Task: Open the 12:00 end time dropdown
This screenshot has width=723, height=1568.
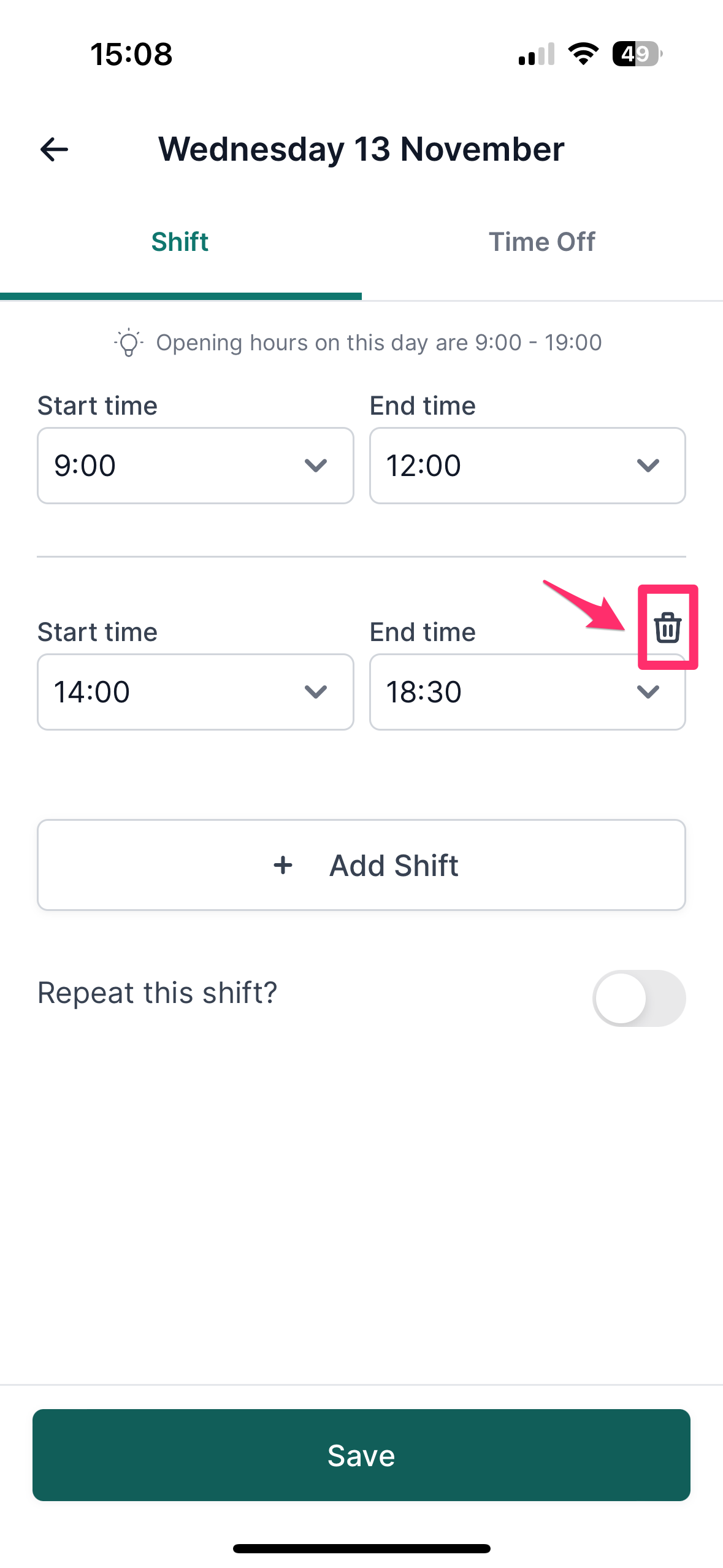Action: pos(527,466)
